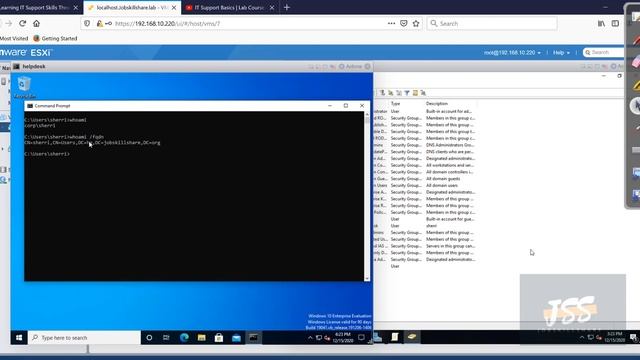This screenshot has width=640, height=360.
Task: Select the pink eraser annotation tool
Action: pos(636,62)
